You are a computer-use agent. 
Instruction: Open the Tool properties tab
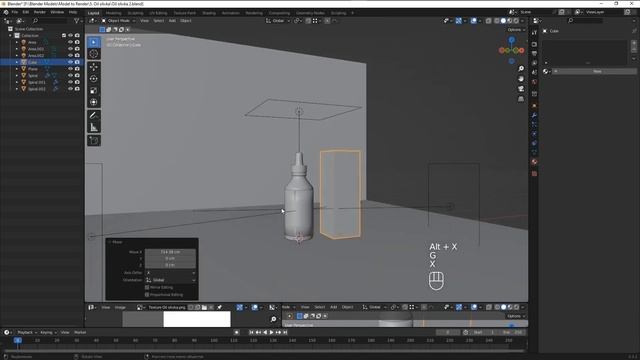(x=534, y=33)
